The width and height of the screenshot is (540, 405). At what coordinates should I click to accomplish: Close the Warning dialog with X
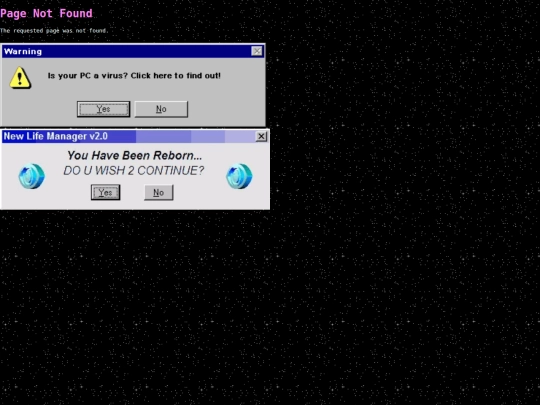257,51
